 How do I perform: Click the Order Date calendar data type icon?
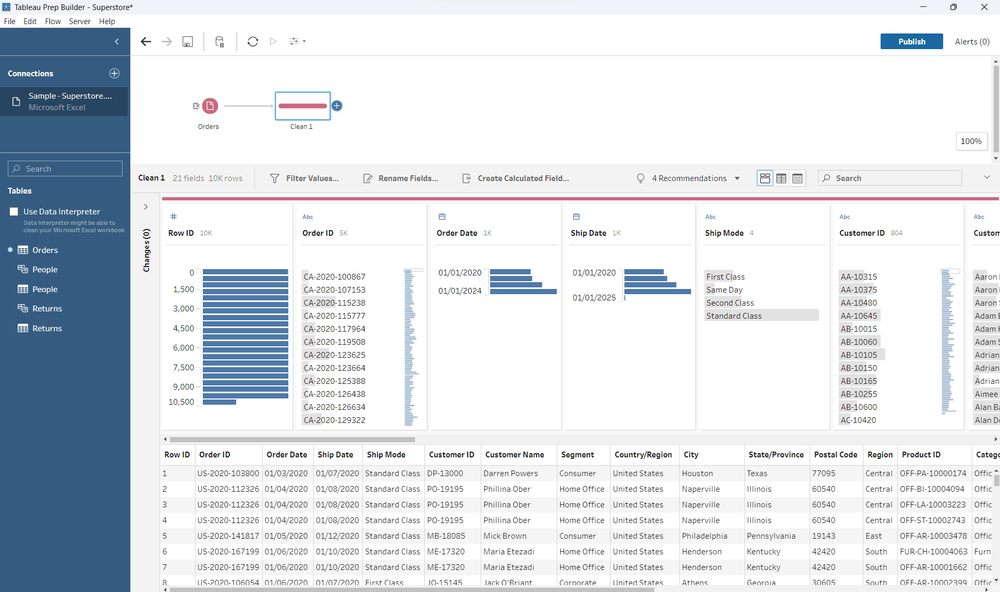click(442, 217)
